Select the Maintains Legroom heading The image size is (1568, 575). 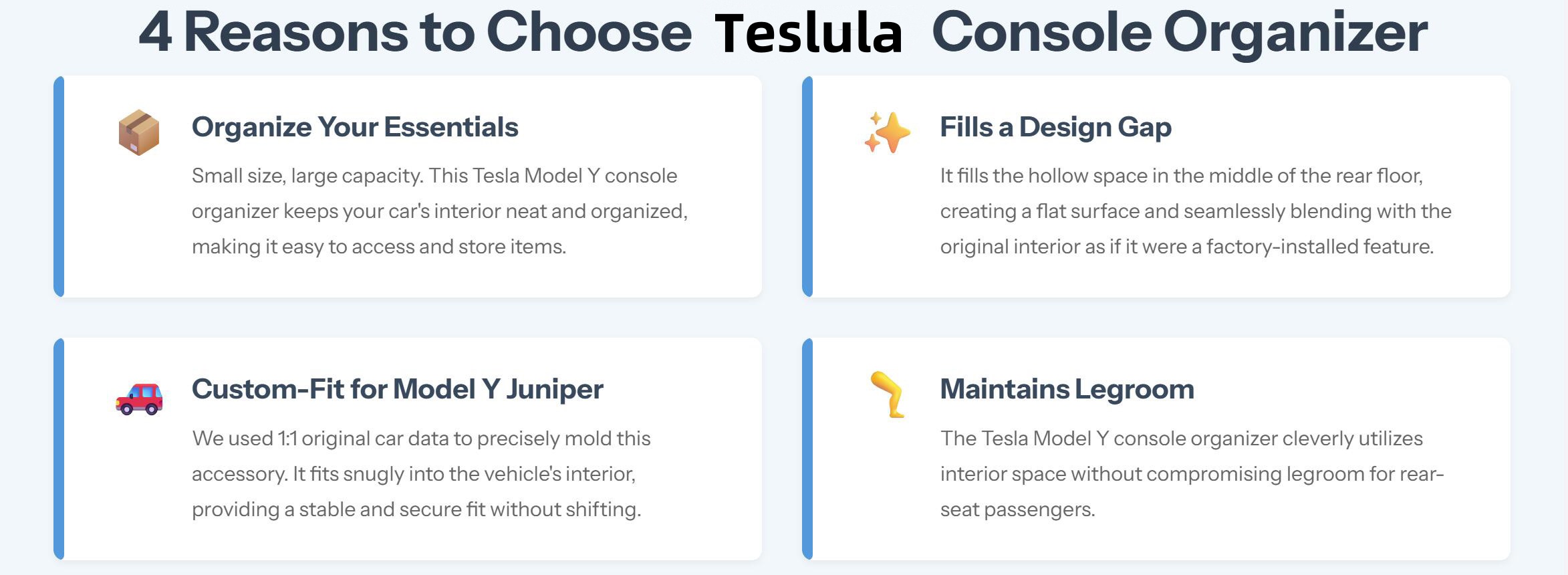click(x=1067, y=389)
